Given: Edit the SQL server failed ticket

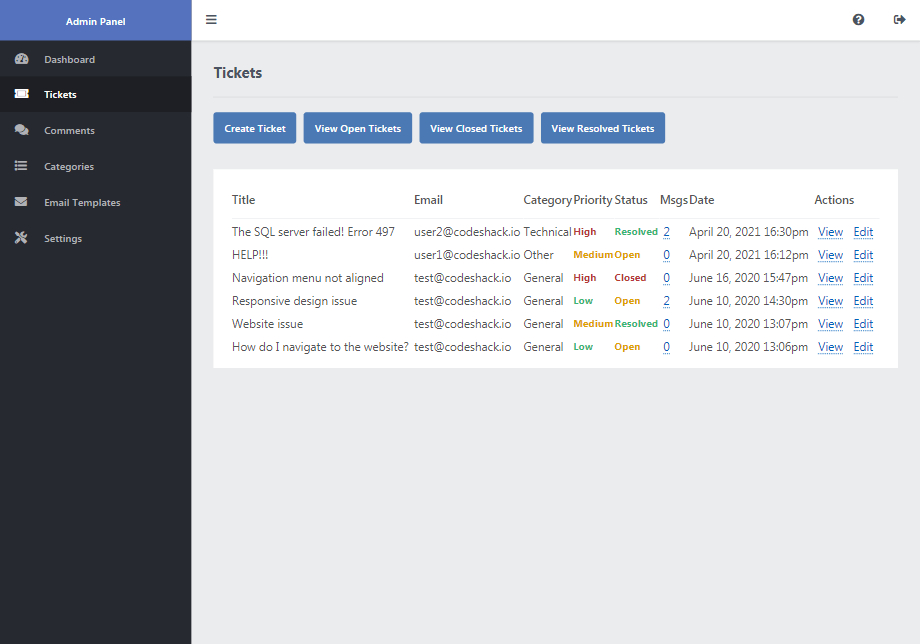Looking at the screenshot, I should (863, 232).
